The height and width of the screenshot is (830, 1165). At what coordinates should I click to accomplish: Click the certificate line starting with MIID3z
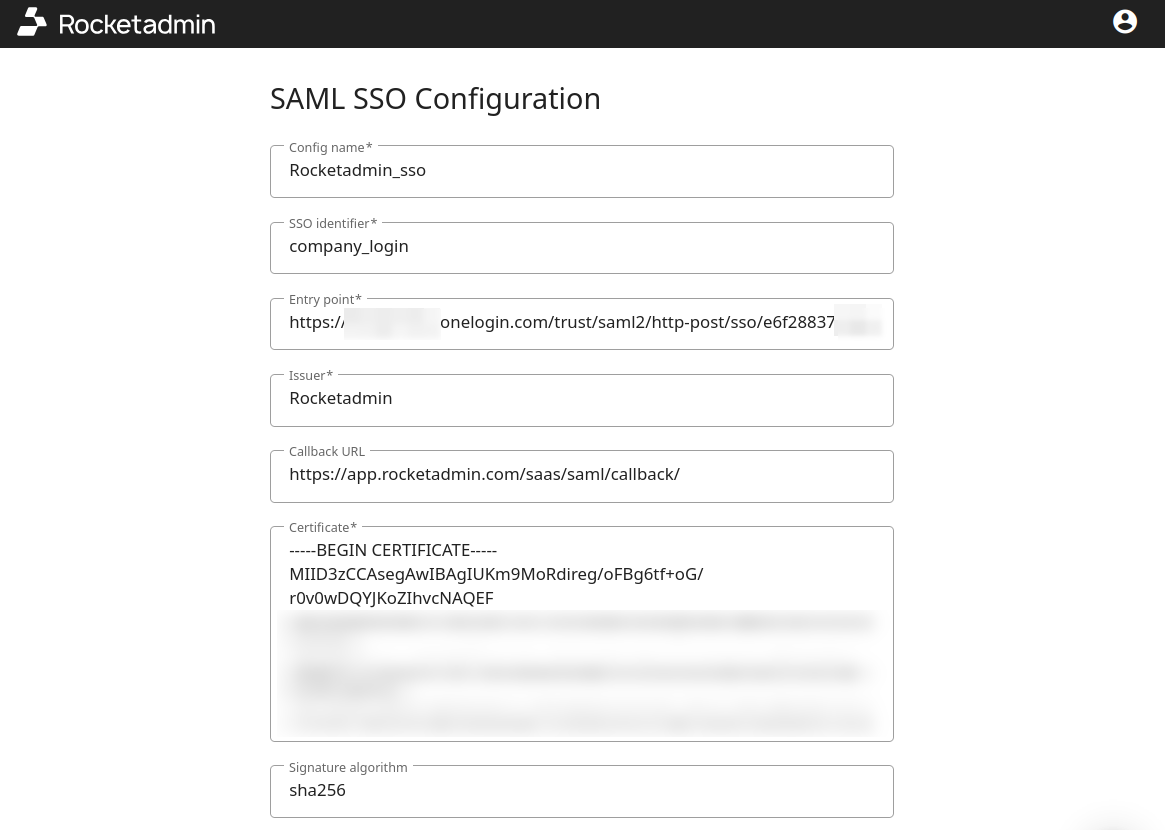(496, 574)
